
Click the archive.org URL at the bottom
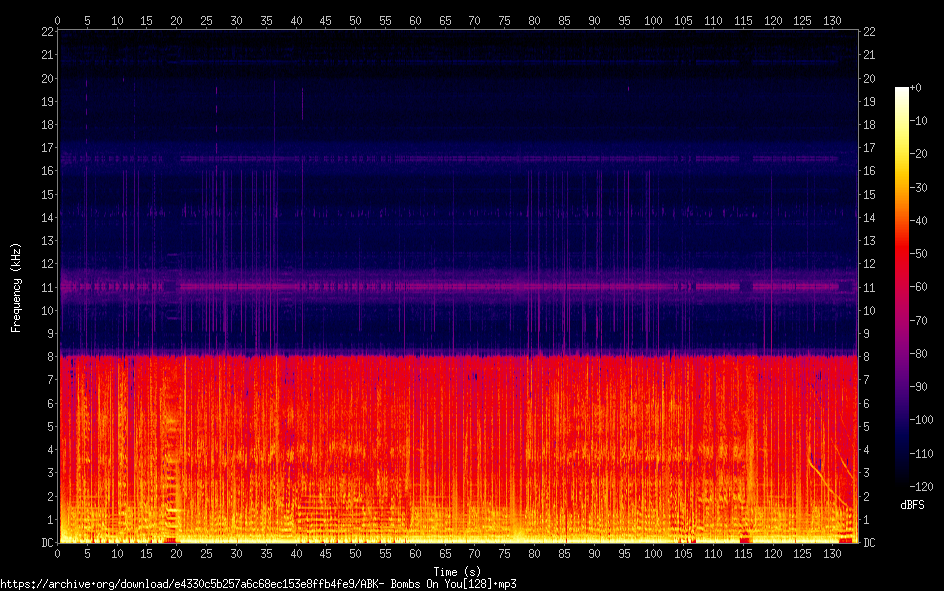tap(258, 583)
